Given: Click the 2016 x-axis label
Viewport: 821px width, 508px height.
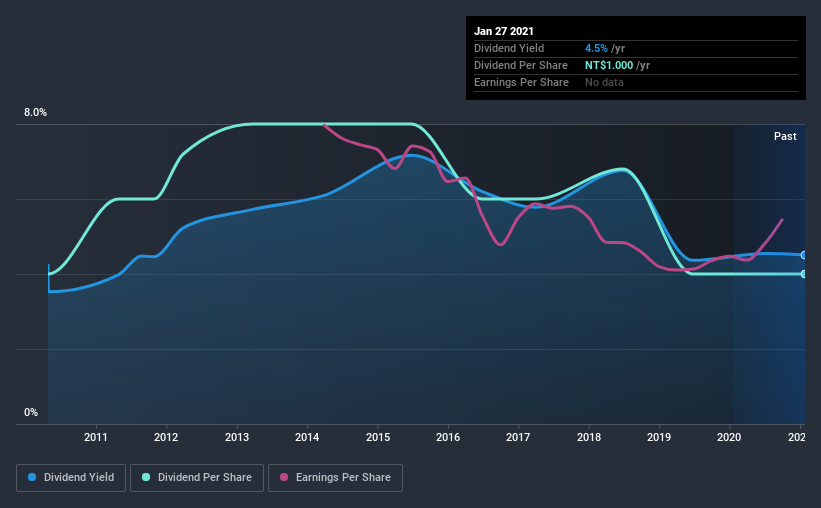Looking at the screenshot, I should point(448,437).
